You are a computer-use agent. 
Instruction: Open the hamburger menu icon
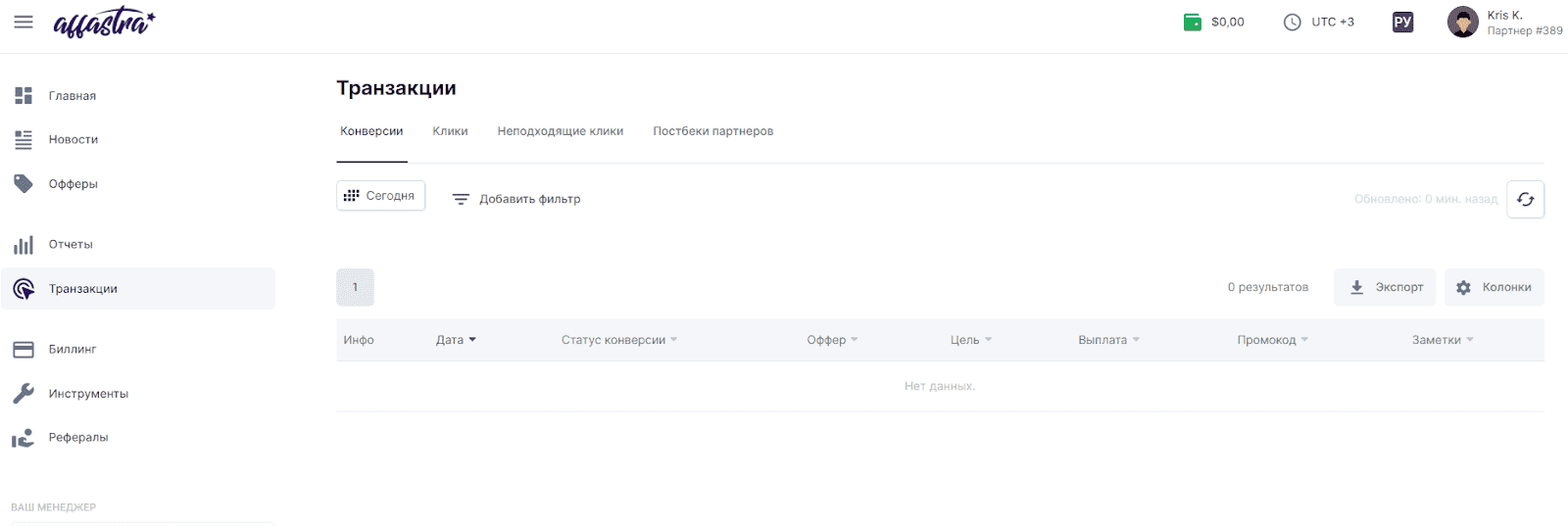point(24,22)
